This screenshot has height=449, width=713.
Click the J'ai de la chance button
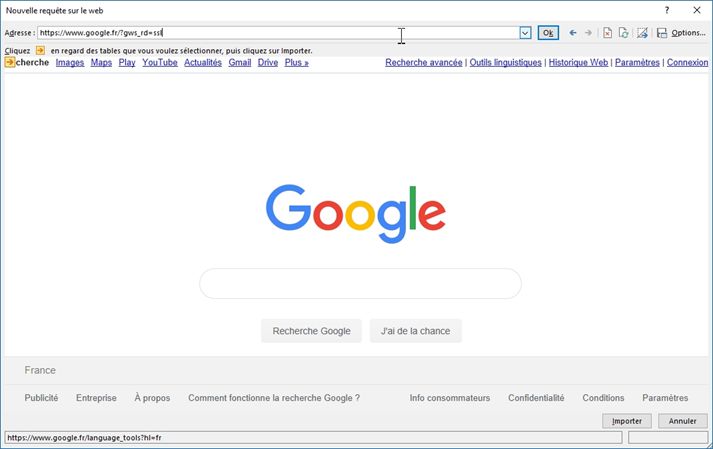[x=416, y=331]
